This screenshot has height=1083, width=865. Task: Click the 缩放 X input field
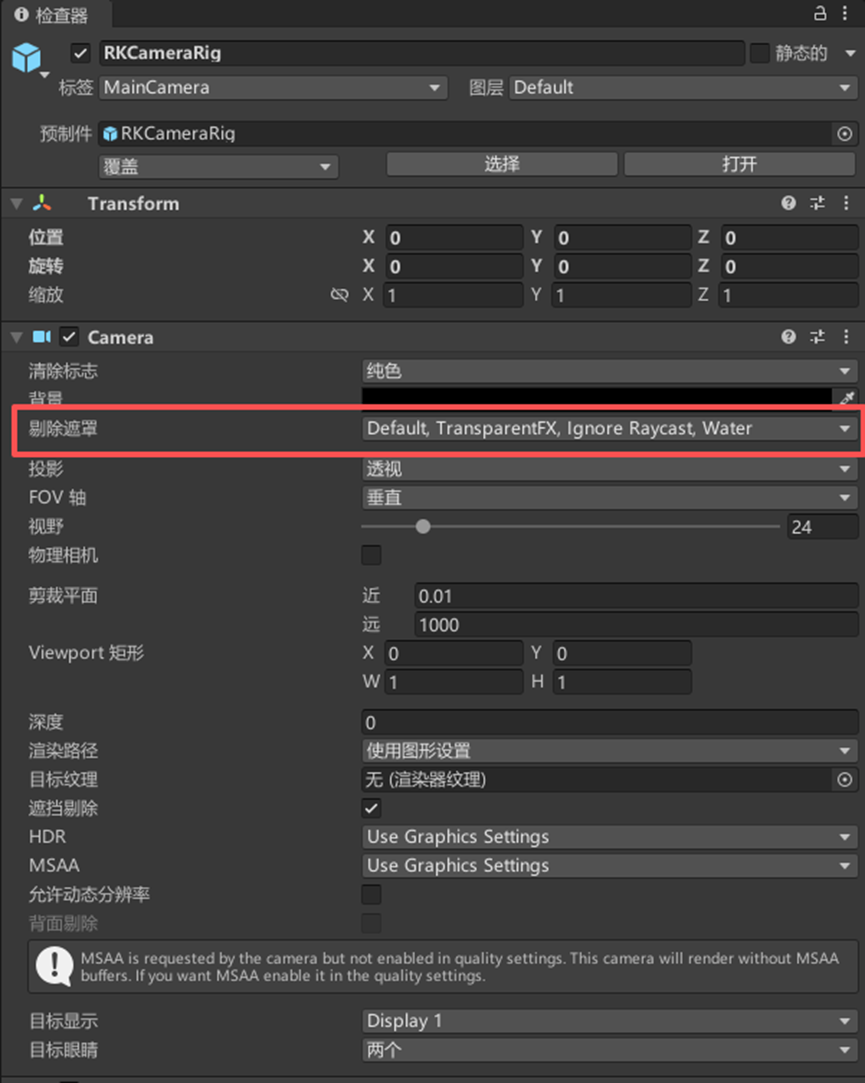pos(454,296)
